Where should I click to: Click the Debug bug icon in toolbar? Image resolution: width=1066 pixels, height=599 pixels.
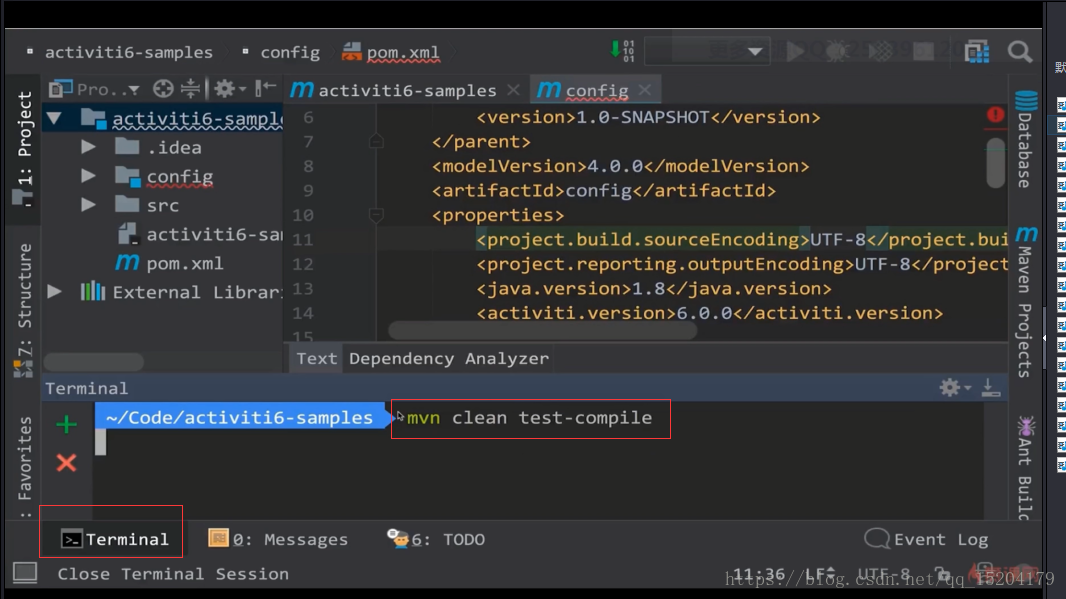click(836, 51)
